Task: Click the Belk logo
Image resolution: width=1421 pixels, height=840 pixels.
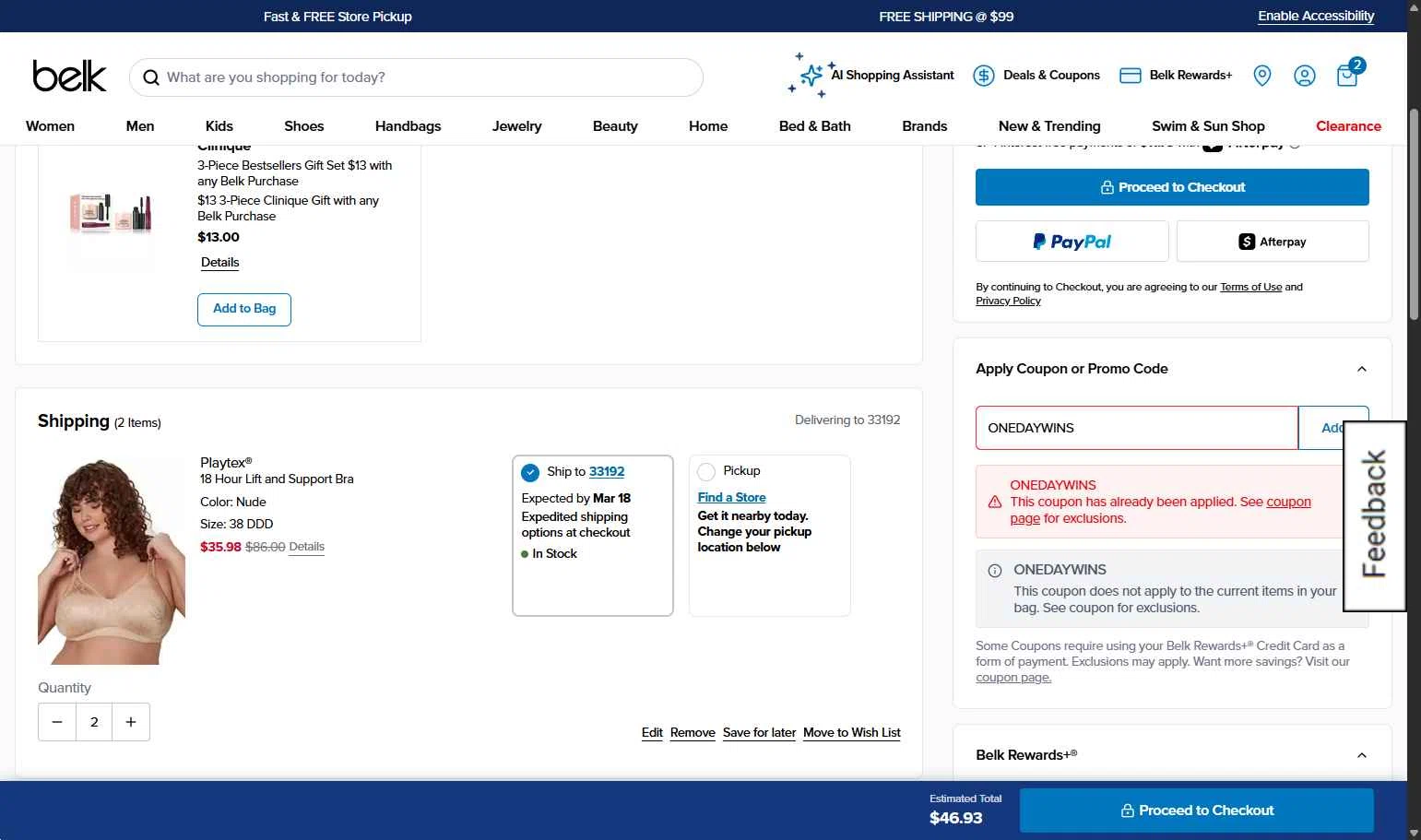Action: point(69,77)
